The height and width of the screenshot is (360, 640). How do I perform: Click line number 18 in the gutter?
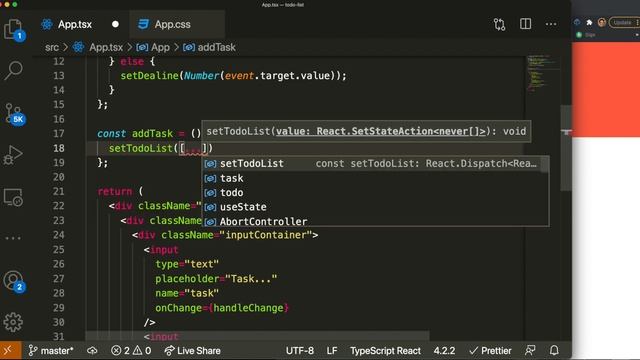59,148
